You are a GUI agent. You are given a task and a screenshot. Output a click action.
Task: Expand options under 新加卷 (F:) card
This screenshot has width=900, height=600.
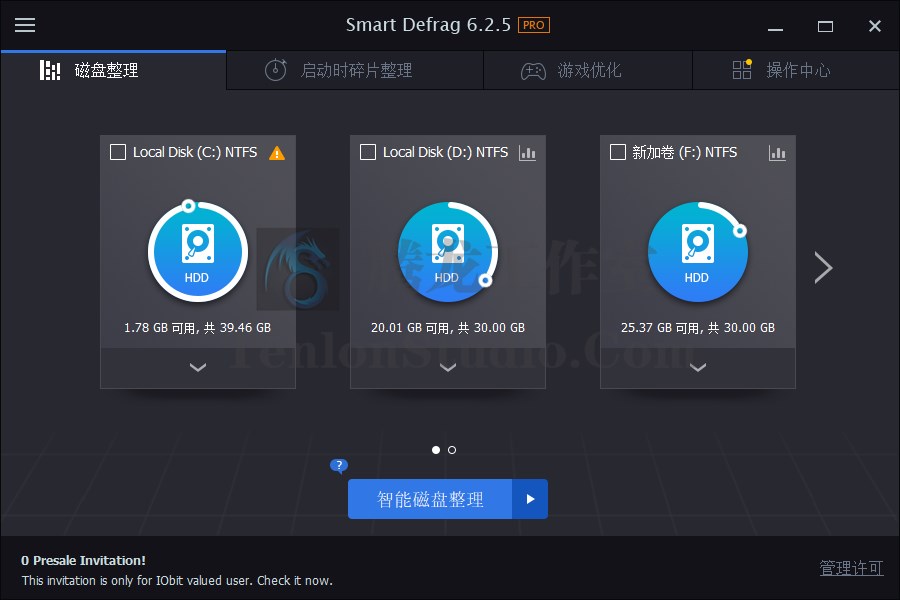(698, 367)
